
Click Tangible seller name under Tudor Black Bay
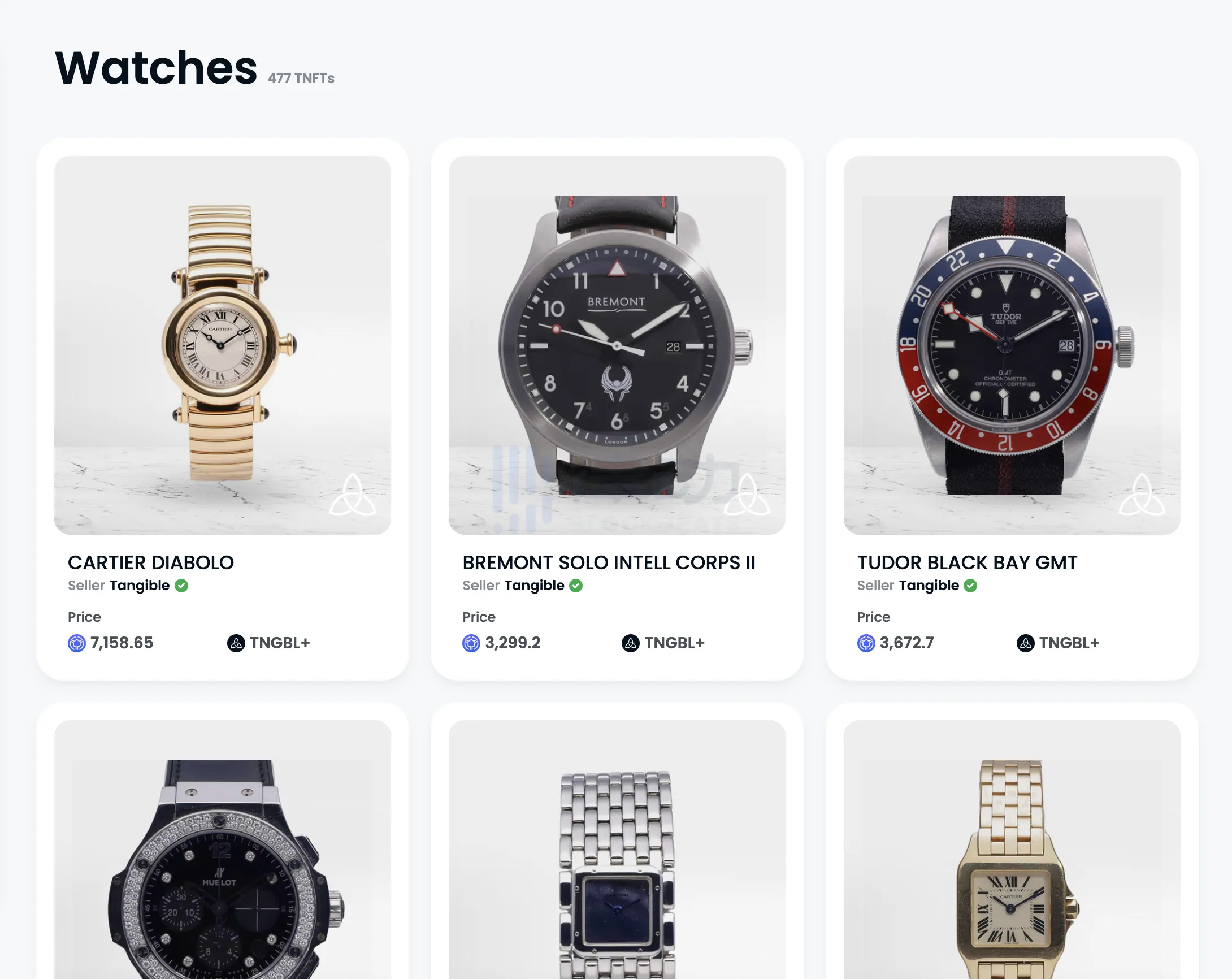(x=929, y=585)
